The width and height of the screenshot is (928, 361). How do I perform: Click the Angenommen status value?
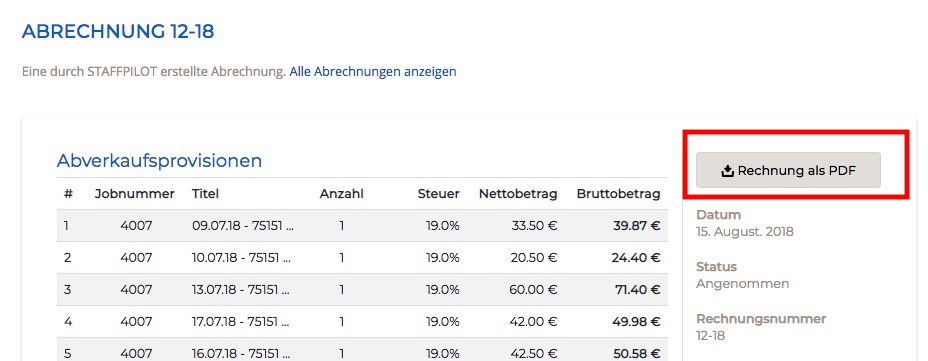743,283
